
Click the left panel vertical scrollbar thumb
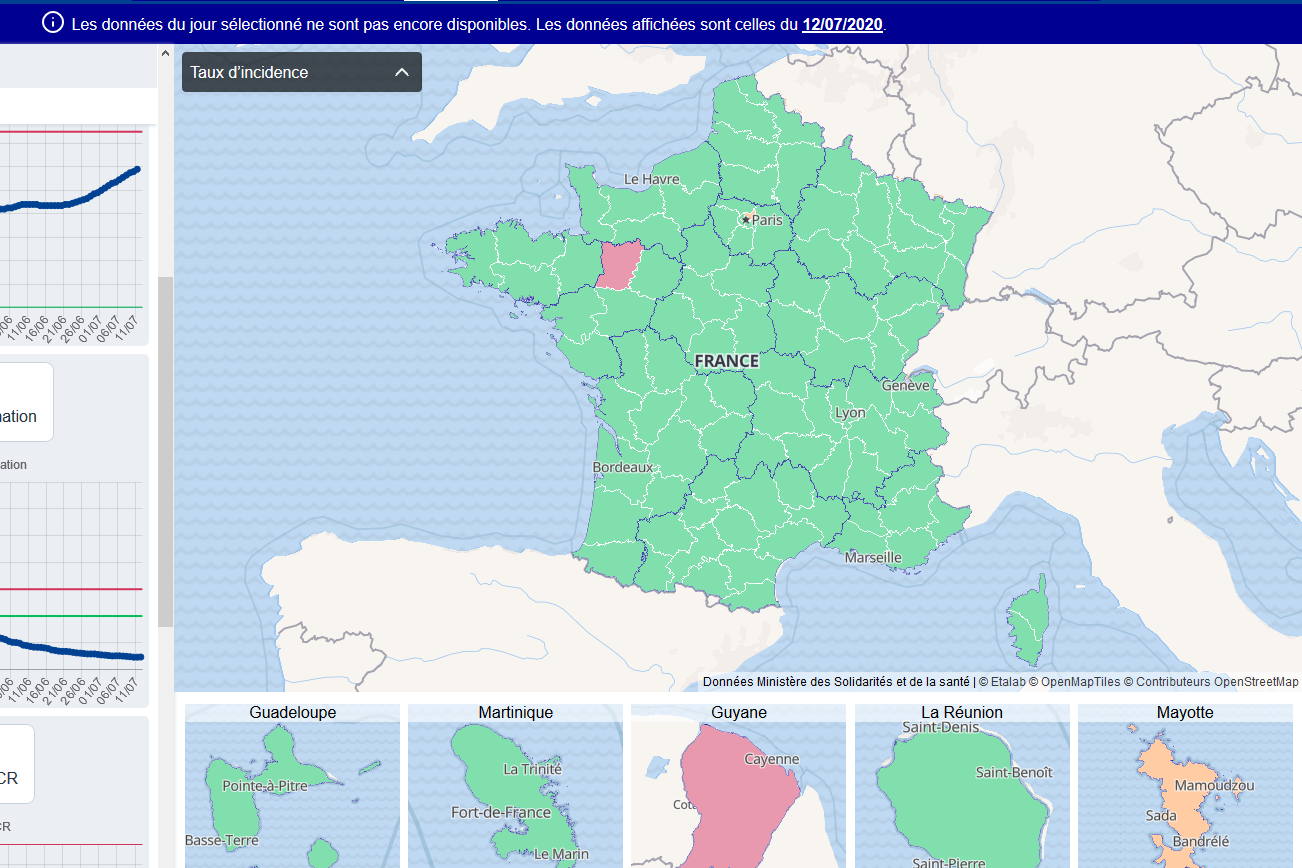tap(165, 450)
